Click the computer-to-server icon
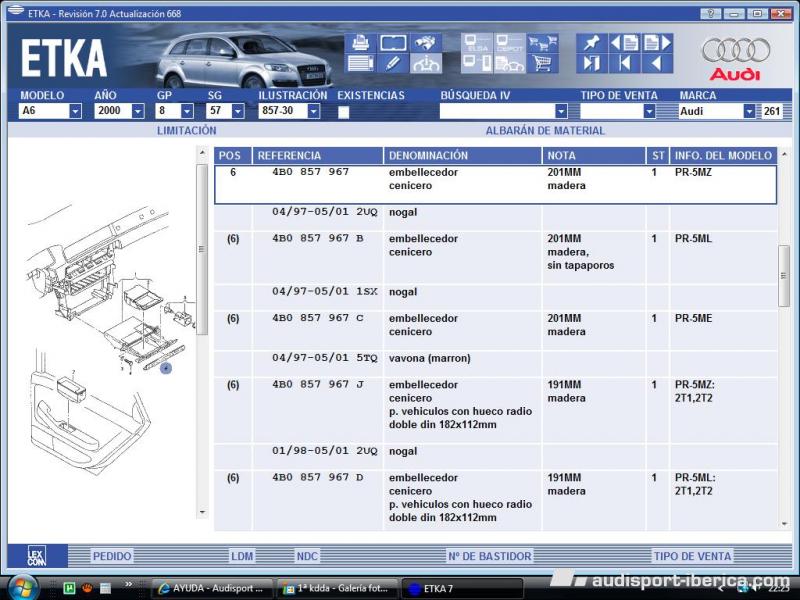This screenshot has width=800, height=600. click(x=477, y=64)
